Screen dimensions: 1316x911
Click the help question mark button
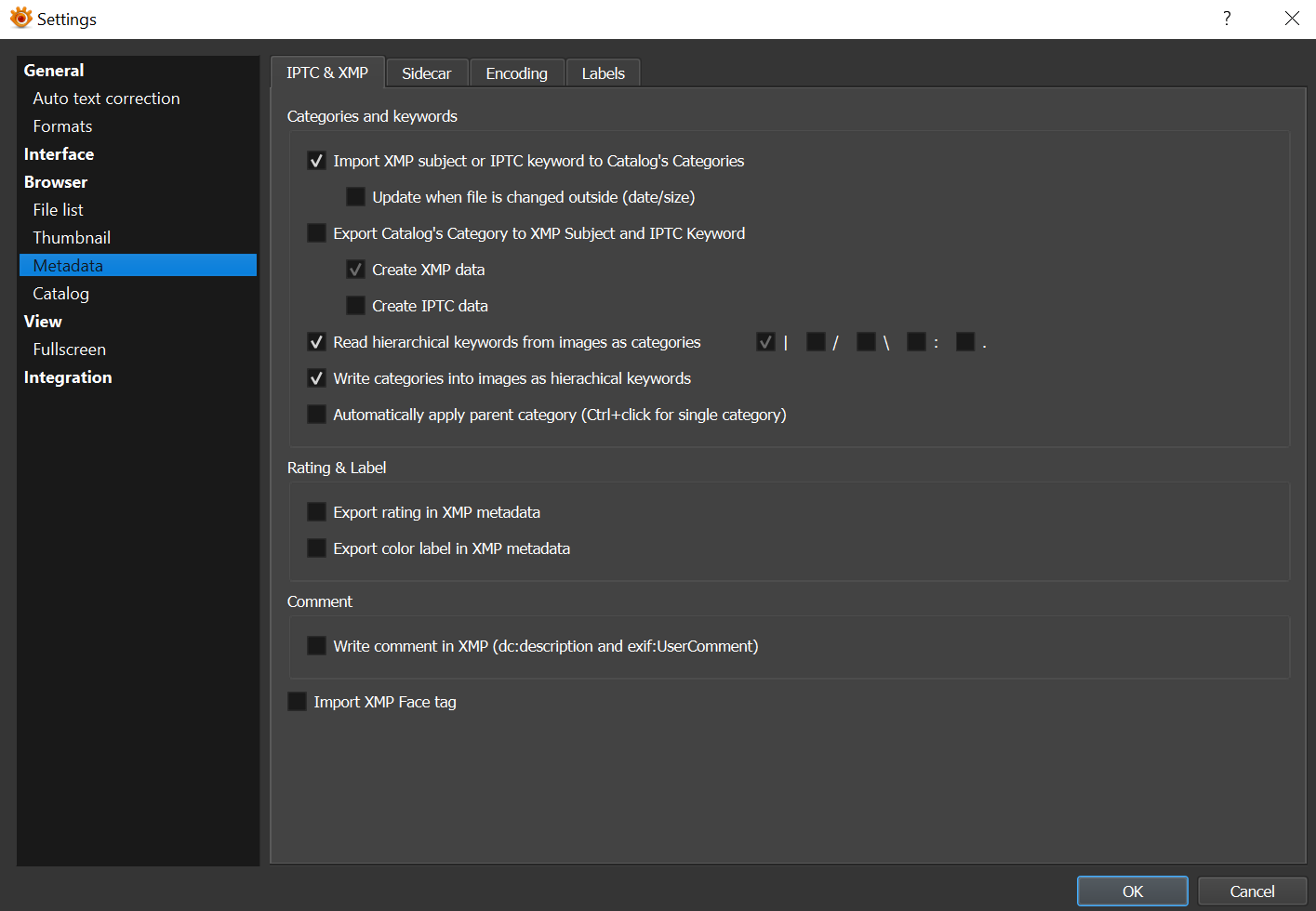[1227, 19]
